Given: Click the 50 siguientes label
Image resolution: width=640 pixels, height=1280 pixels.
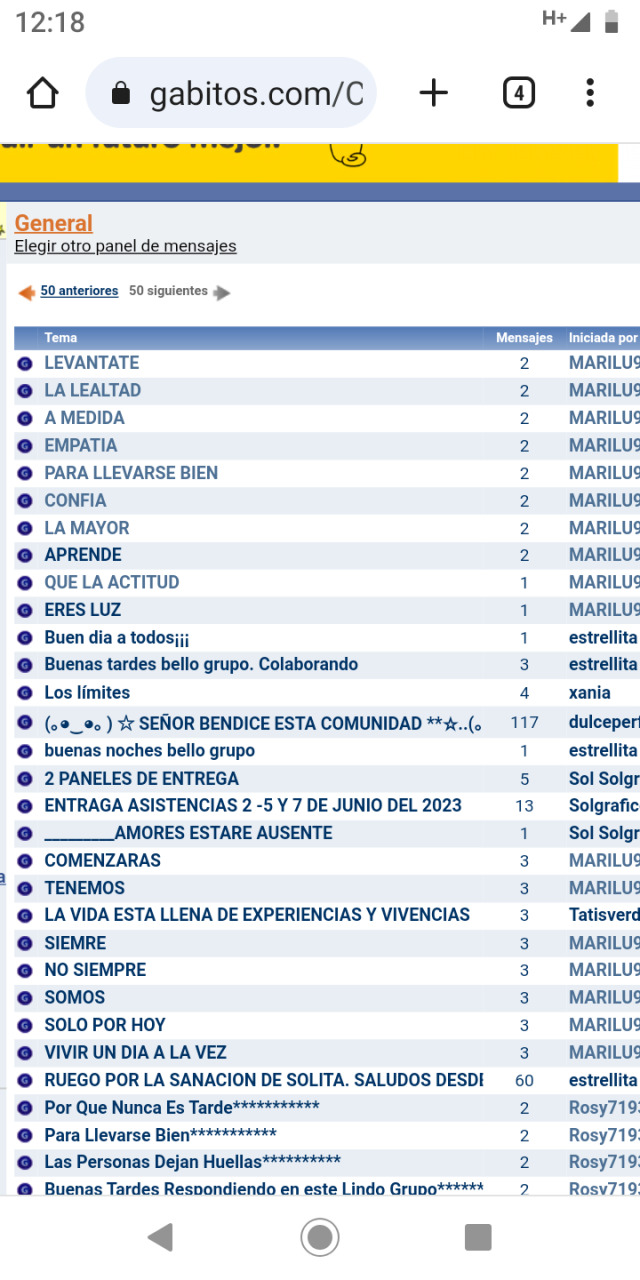Looking at the screenshot, I should point(168,291).
